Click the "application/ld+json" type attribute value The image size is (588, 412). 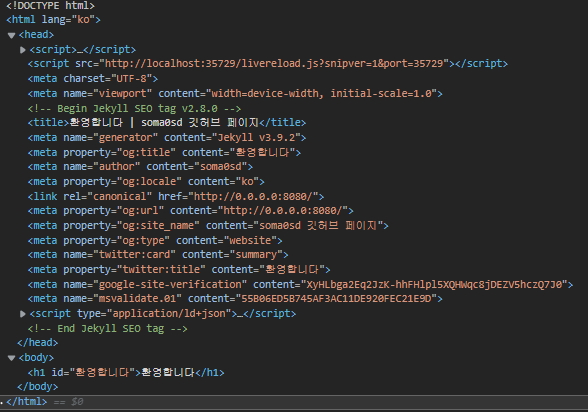click(169, 313)
